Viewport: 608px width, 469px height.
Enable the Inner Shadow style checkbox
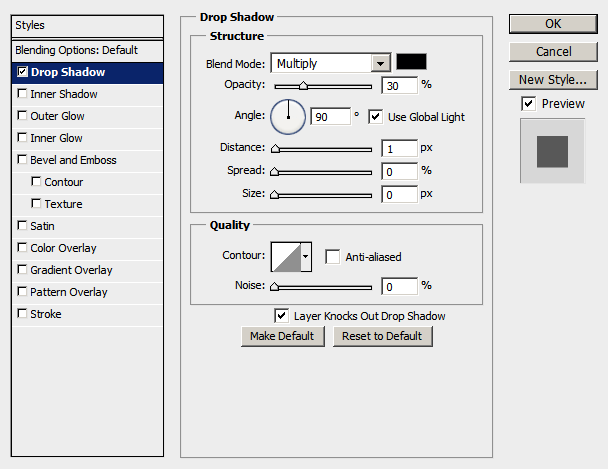point(22,94)
